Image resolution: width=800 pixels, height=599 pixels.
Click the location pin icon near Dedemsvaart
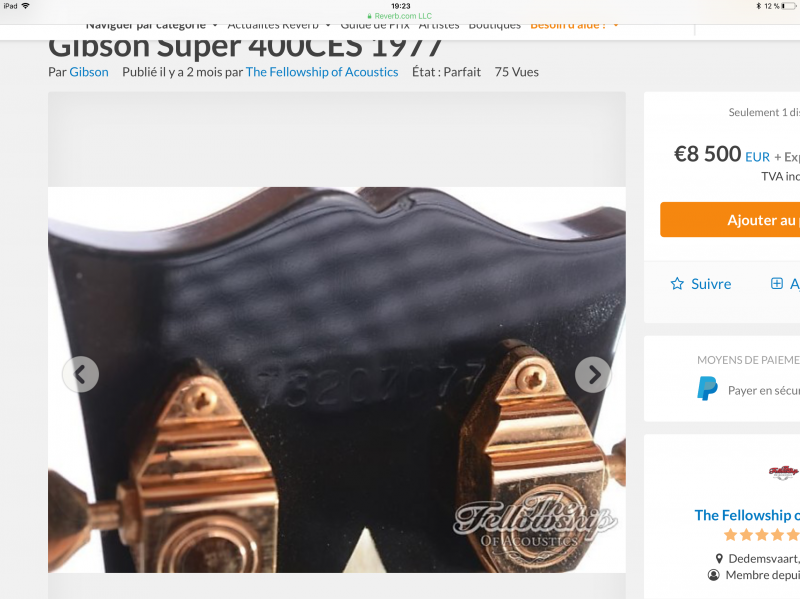pos(719,559)
